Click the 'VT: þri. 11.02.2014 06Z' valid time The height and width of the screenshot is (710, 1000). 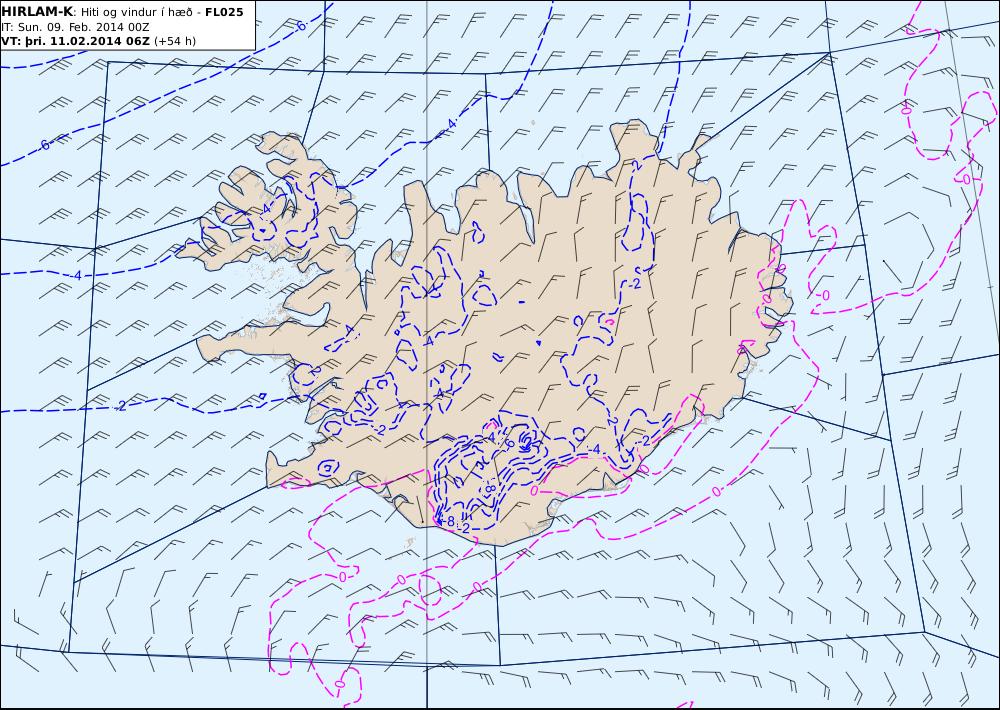pyautogui.click(x=75, y=41)
